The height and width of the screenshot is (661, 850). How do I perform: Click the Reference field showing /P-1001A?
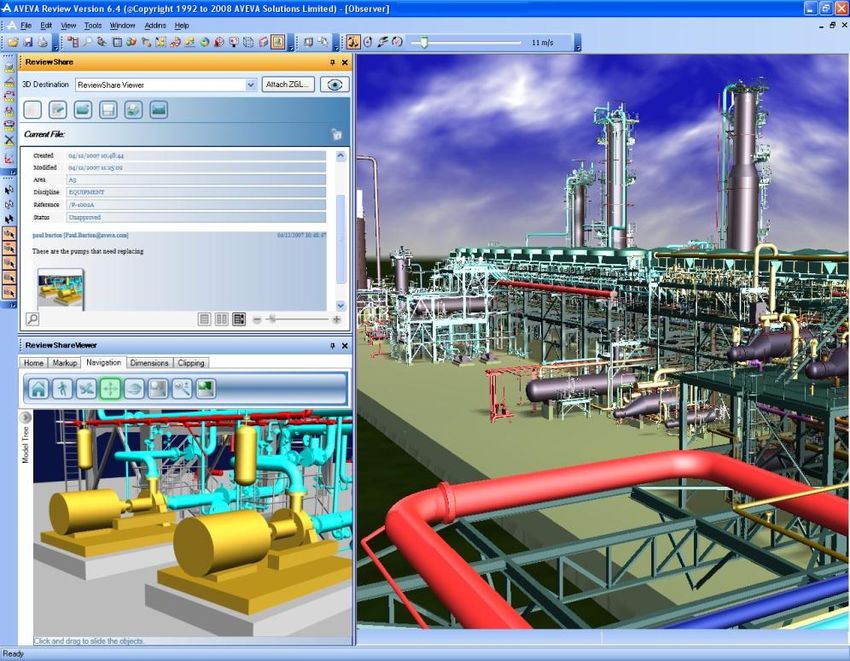point(196,205)
